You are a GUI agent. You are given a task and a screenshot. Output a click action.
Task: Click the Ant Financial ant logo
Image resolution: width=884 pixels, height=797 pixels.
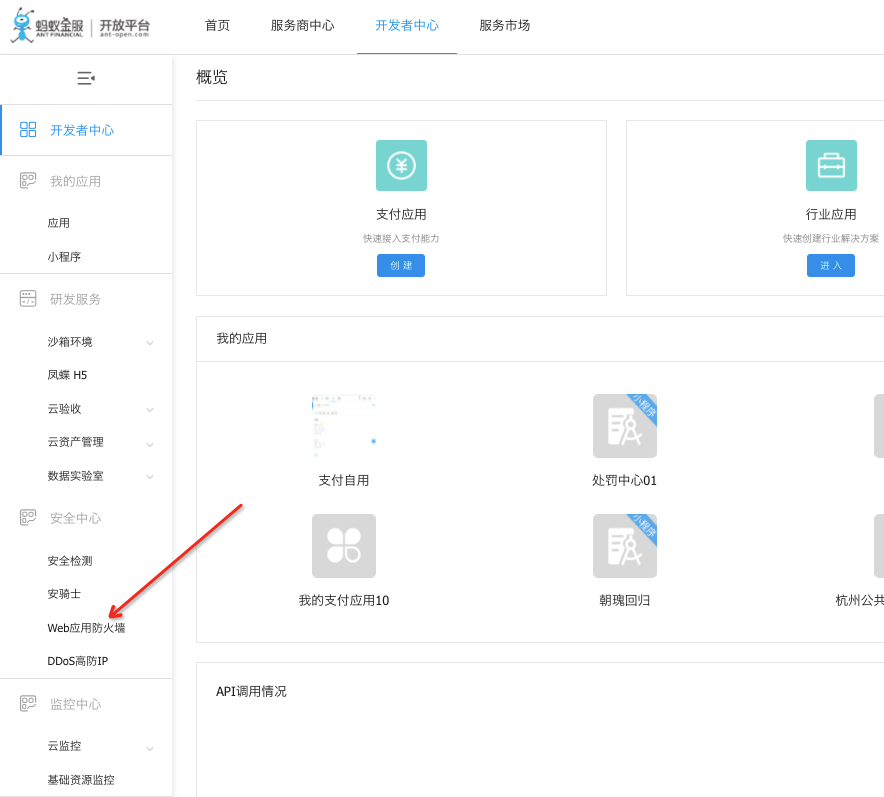coord(23,25)
